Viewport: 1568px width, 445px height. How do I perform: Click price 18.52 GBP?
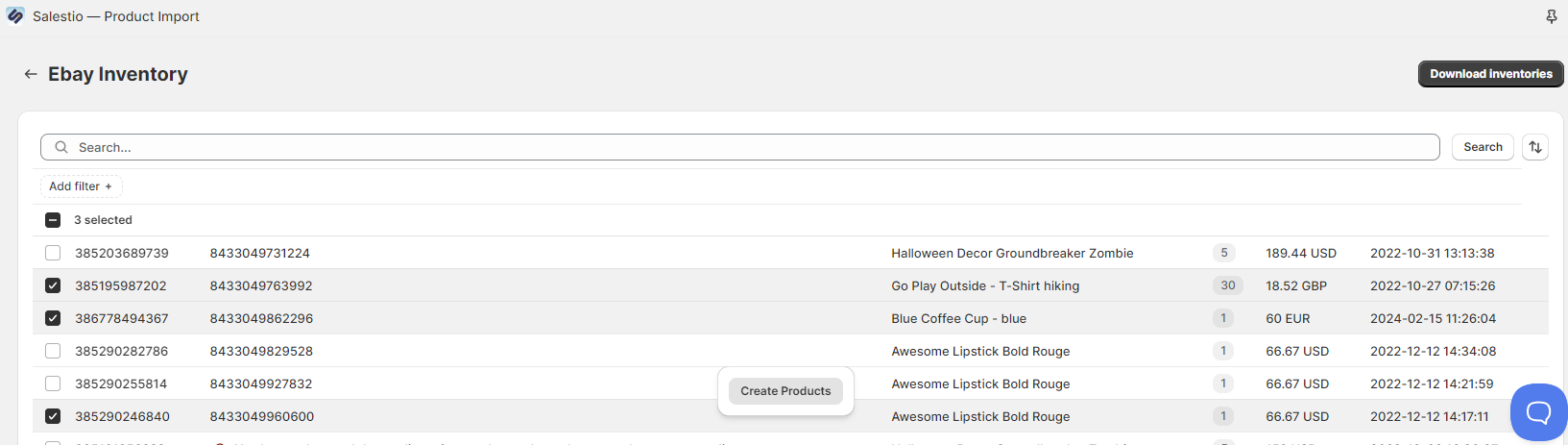pos(1296,285)
